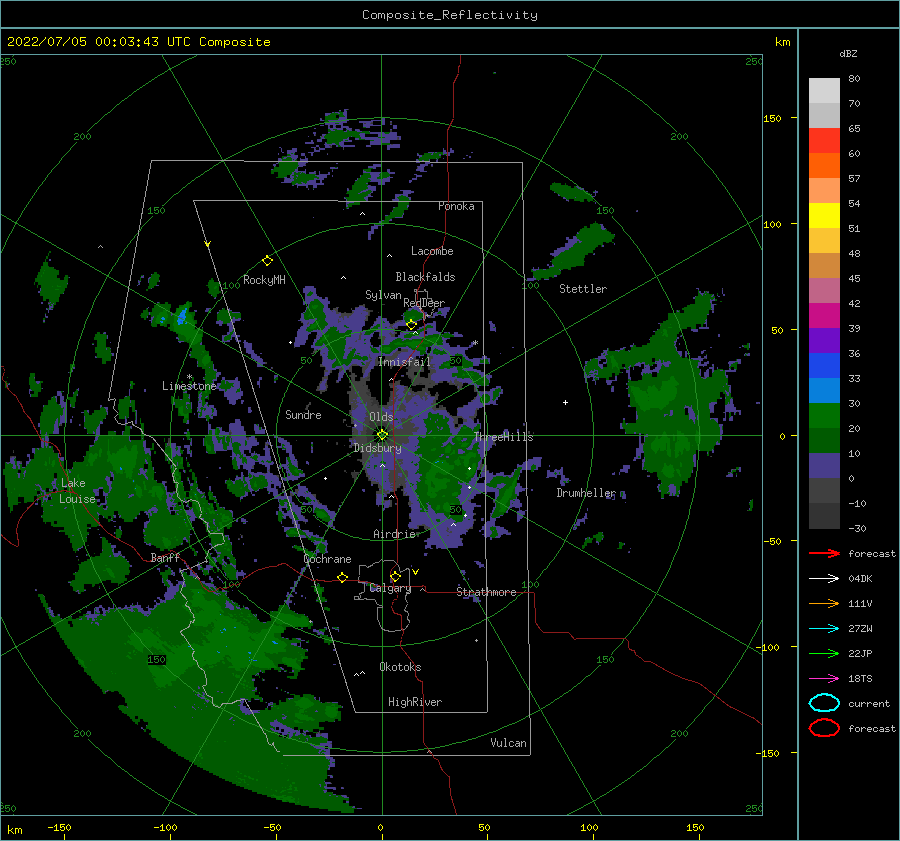Click the Cochrane label
The height and width of the screenshot is (841, 900).
point(327,559)
